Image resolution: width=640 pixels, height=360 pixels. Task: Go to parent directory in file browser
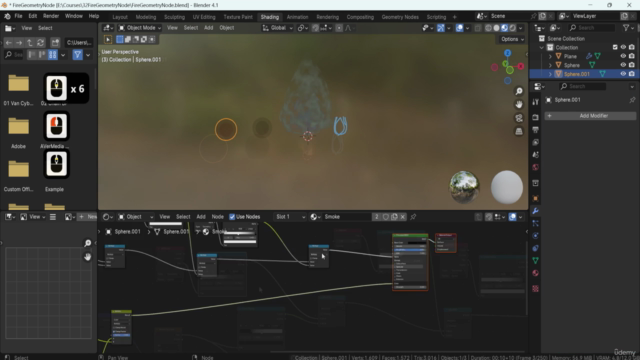pyautogui.click(x=30, y=42)
